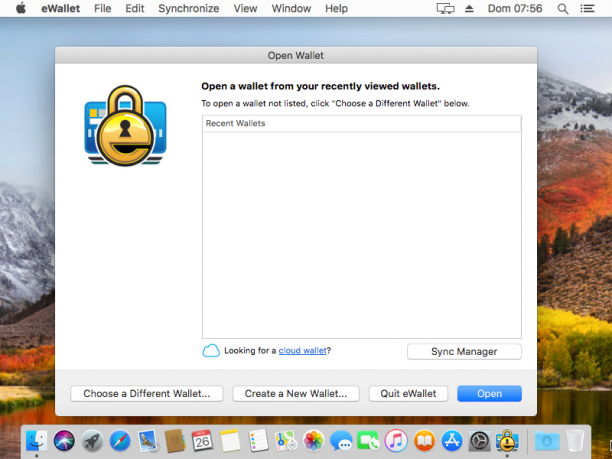The image size is (612, 459).
Task: Open the Apple menu
Action: (21, 8)
